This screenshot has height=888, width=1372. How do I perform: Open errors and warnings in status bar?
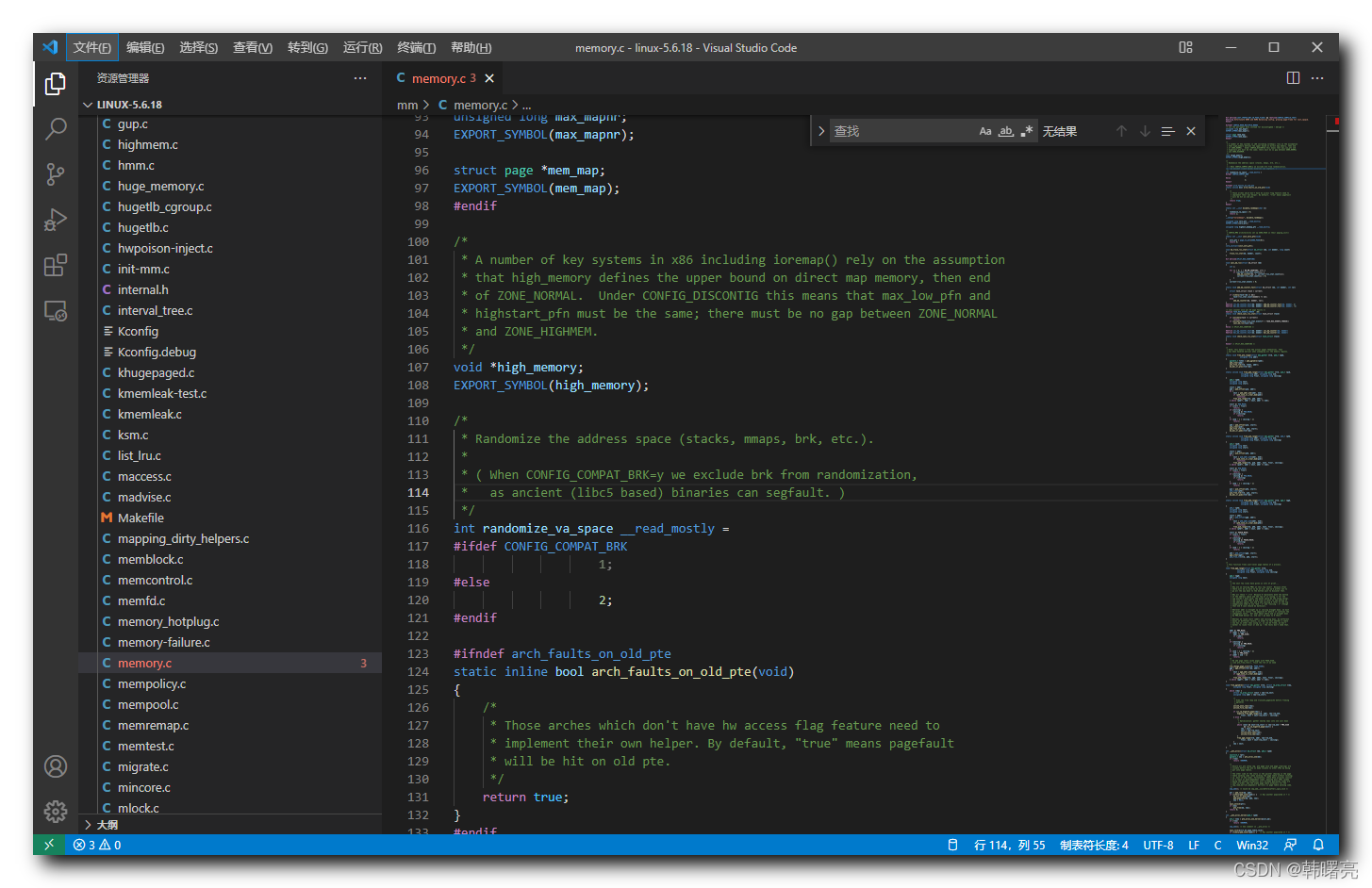[97, 845]
